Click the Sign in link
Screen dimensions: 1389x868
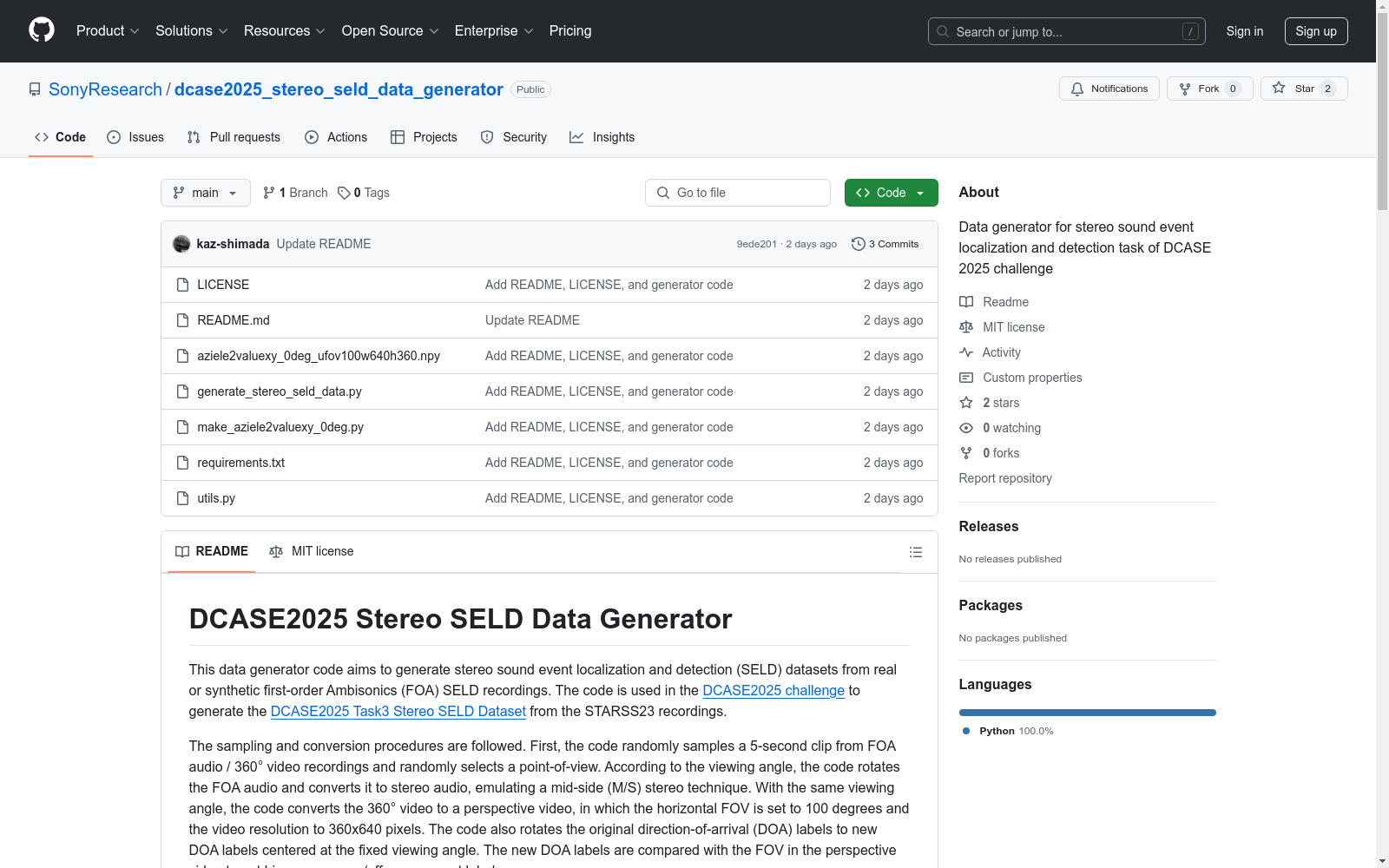pyautogui.click(x=1245, y=31)
